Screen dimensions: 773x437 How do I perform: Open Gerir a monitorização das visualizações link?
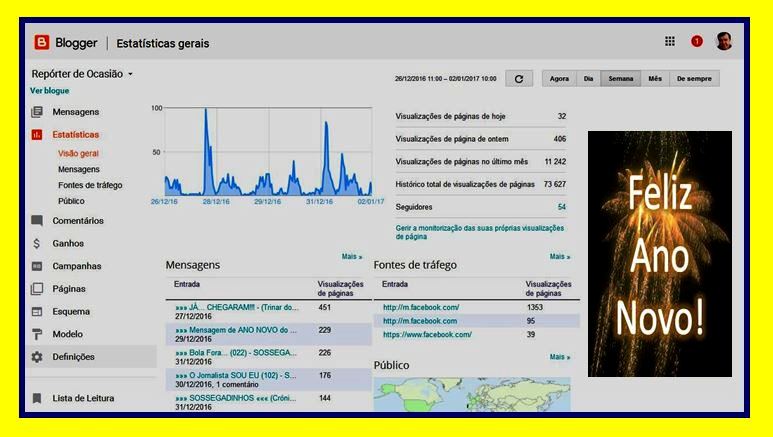pos(480,232)
